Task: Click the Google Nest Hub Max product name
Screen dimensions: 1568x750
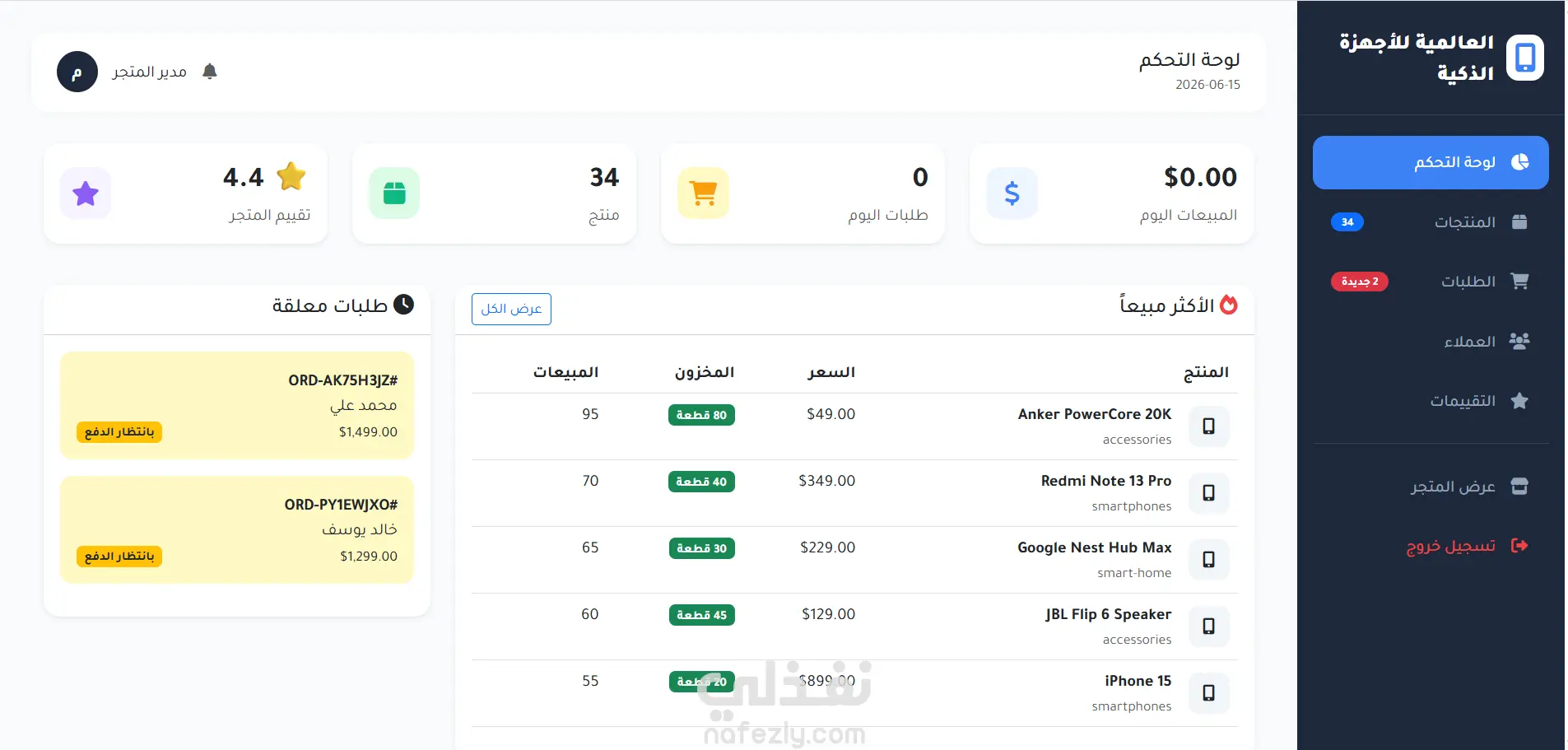Action: pos(1095,547)
